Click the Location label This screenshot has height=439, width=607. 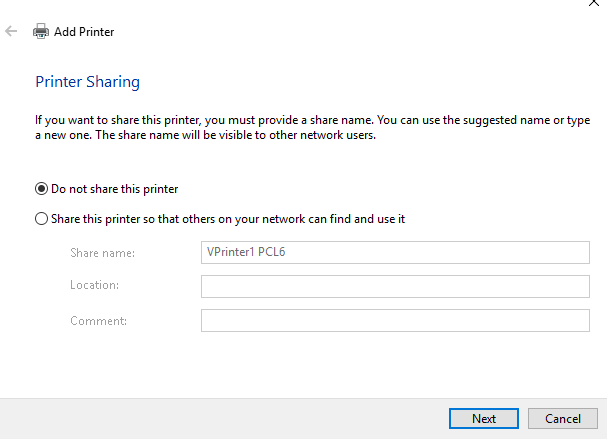tap(94, 285)
